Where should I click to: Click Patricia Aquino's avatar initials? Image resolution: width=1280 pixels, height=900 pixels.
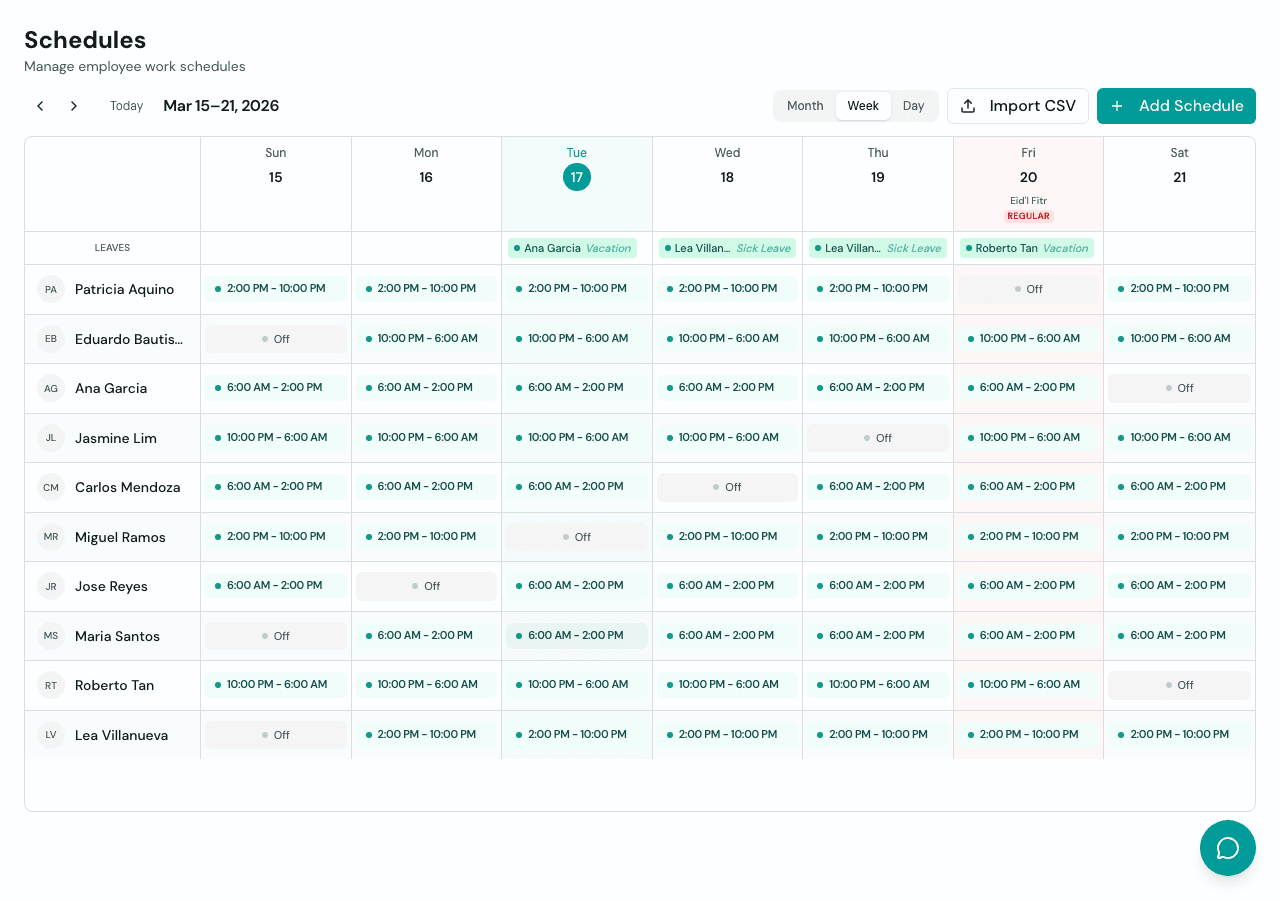[50, 289]
